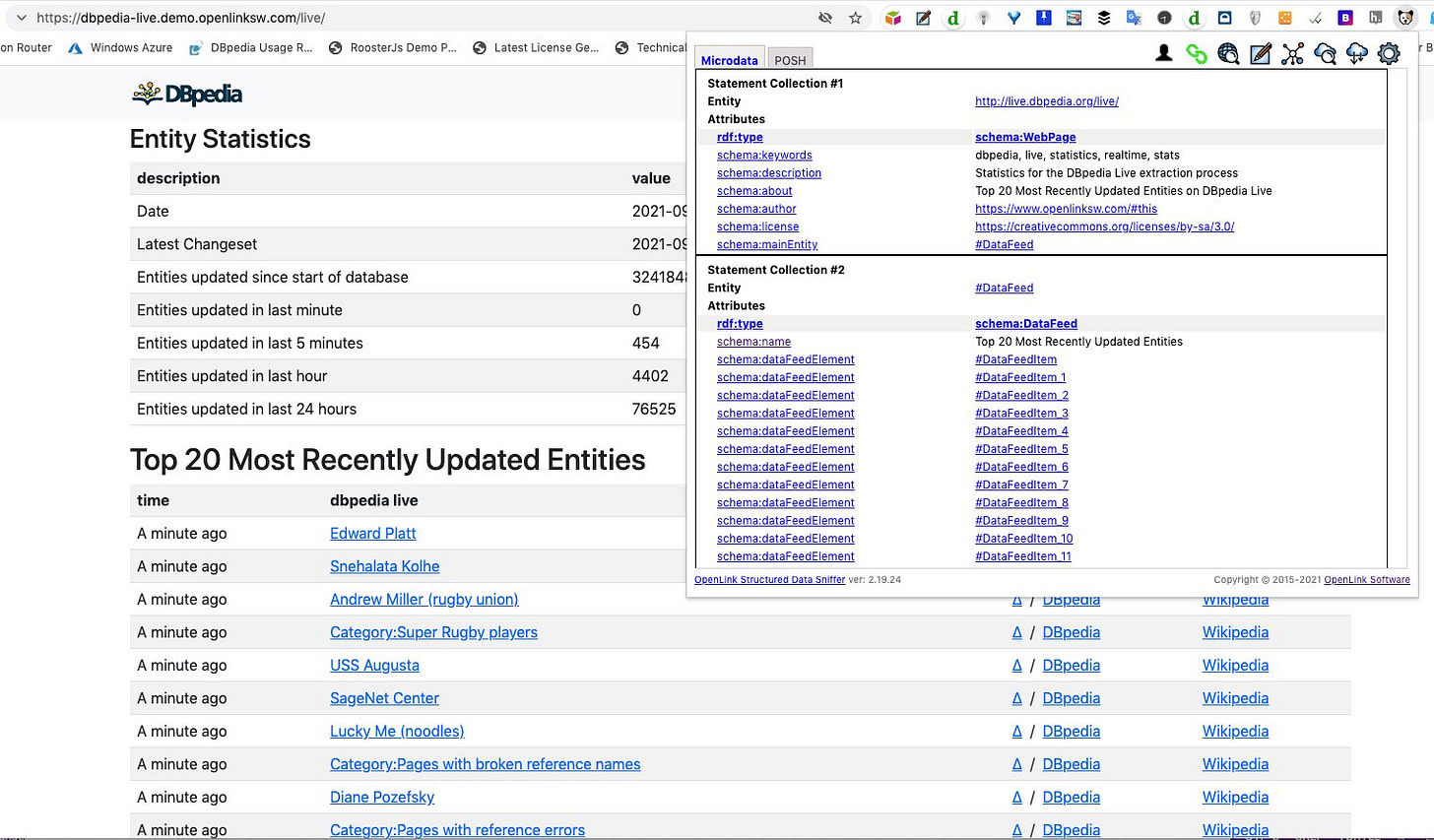
Task: Click the green double-checkmark extension icon
Action: coord(1315,18)
